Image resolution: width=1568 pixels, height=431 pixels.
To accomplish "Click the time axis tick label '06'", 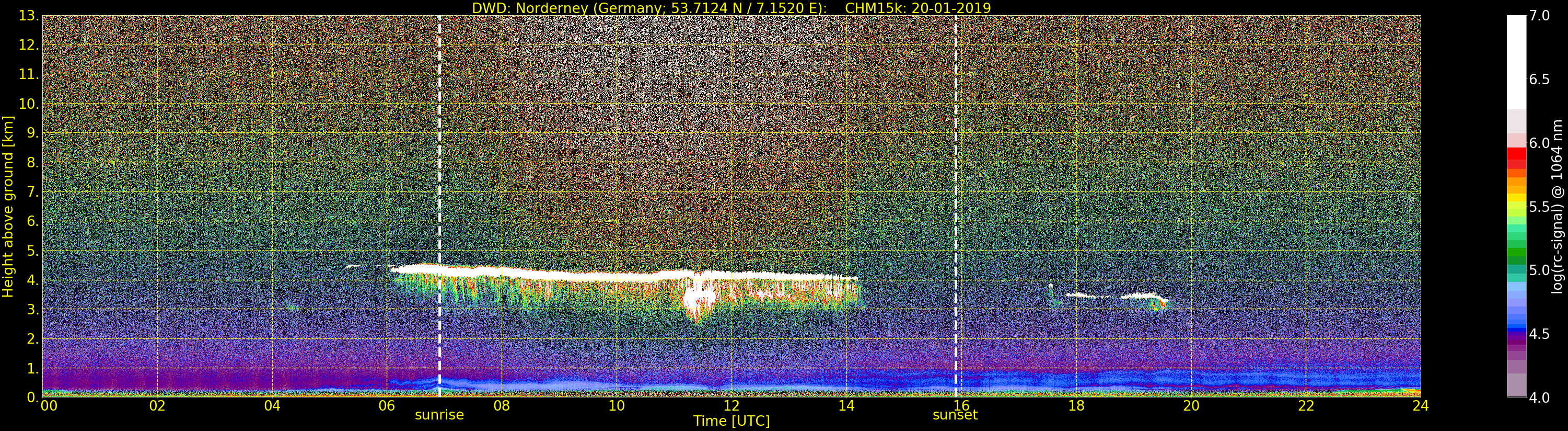I will (x=387, y=406).
